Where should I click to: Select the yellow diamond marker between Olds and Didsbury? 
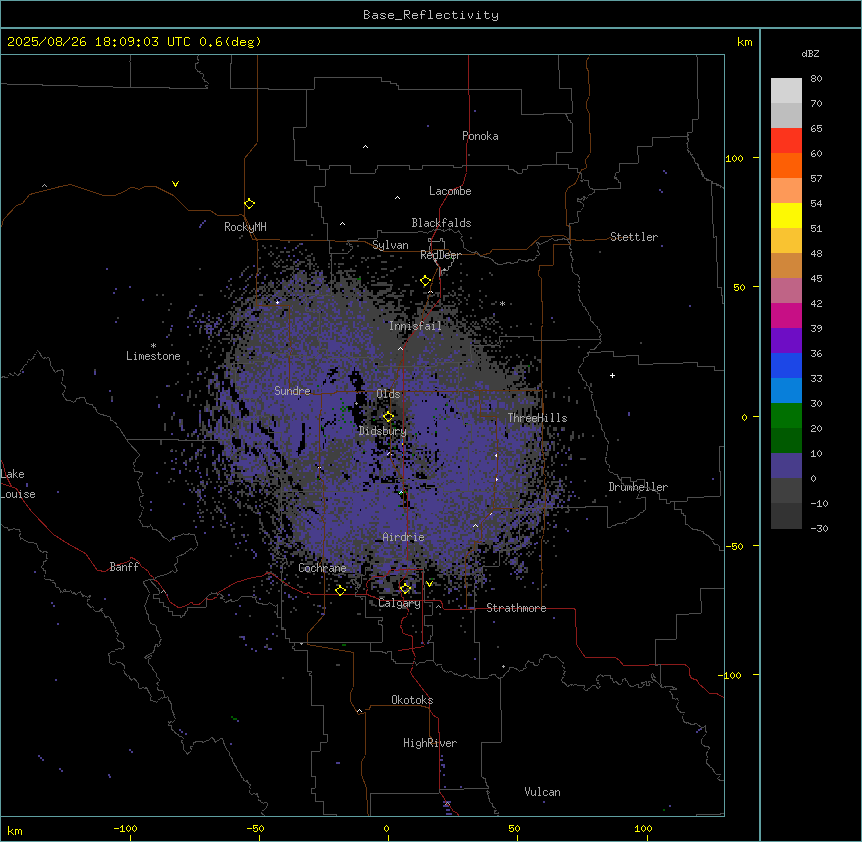(389, 416)
